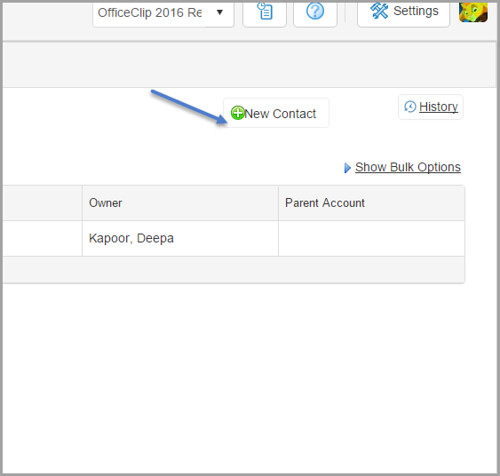Sort by the Owner column header
Screen dimensions: 500x476
pos(180,203)
